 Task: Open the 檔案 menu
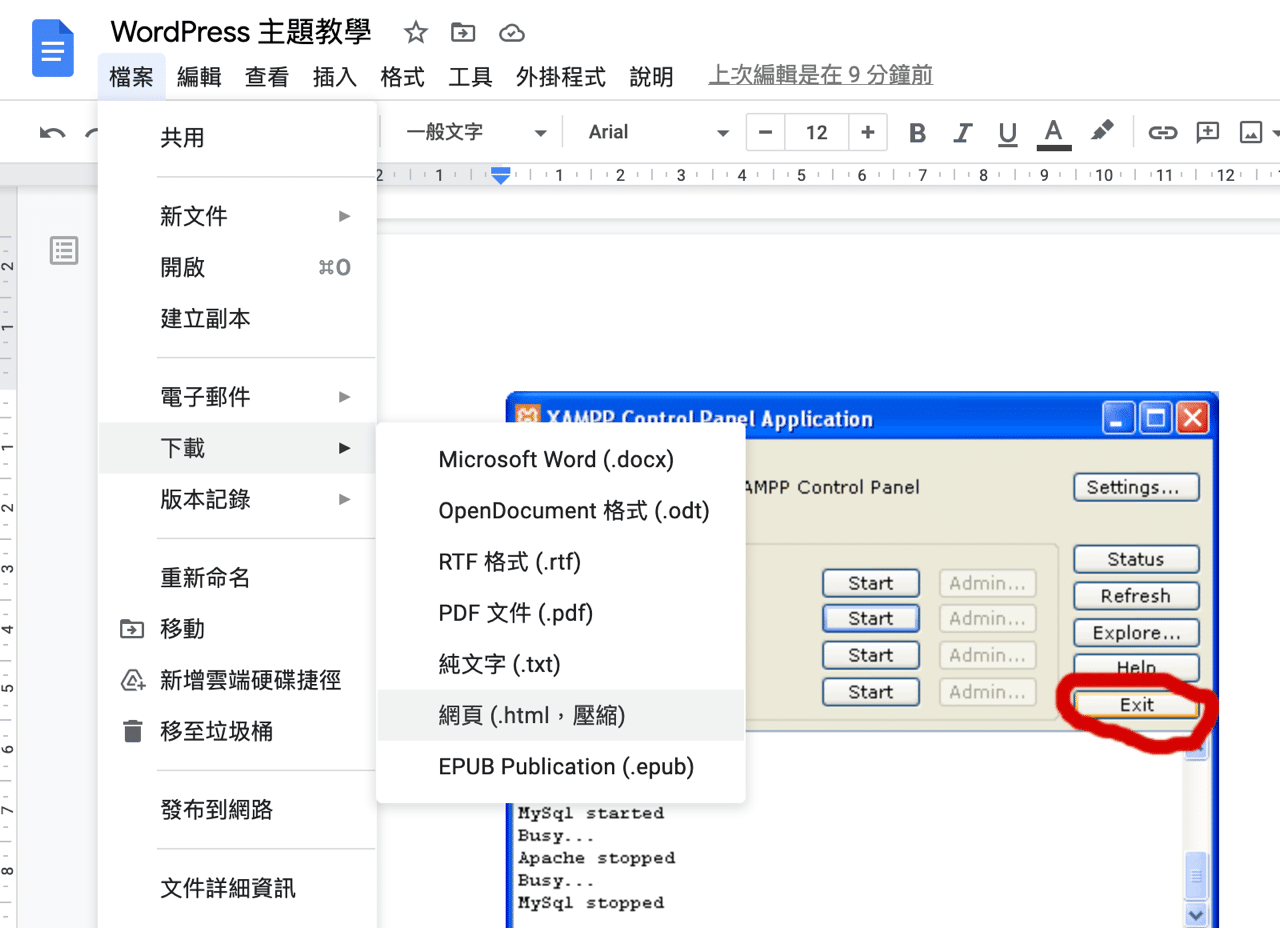coord(132,77)
